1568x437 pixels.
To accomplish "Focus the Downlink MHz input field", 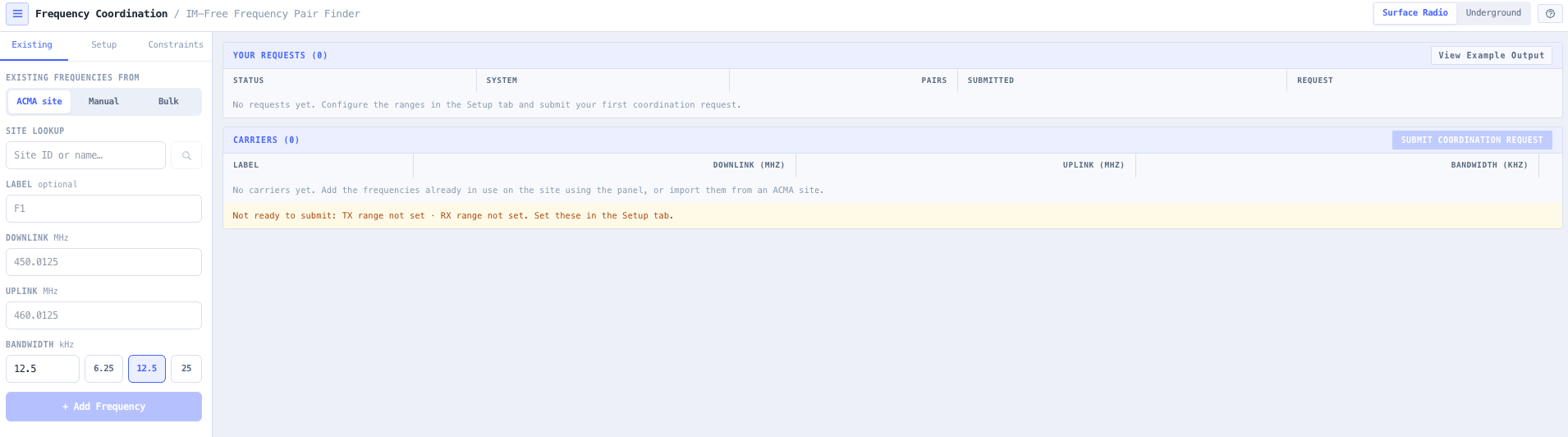I will click(103, 262).
